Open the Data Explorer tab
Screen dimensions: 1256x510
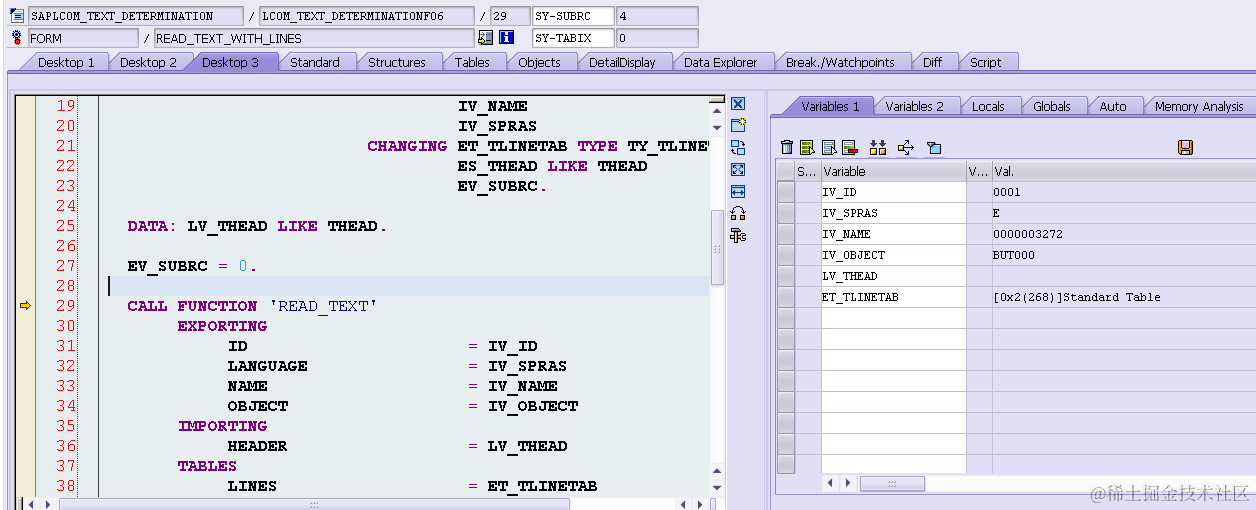point(721,62)
